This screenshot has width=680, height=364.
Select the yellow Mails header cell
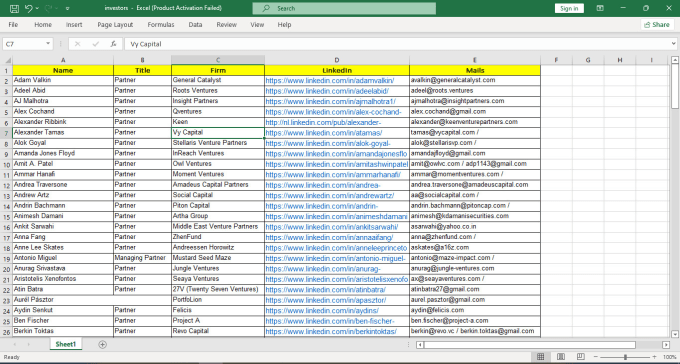point(475,70)
